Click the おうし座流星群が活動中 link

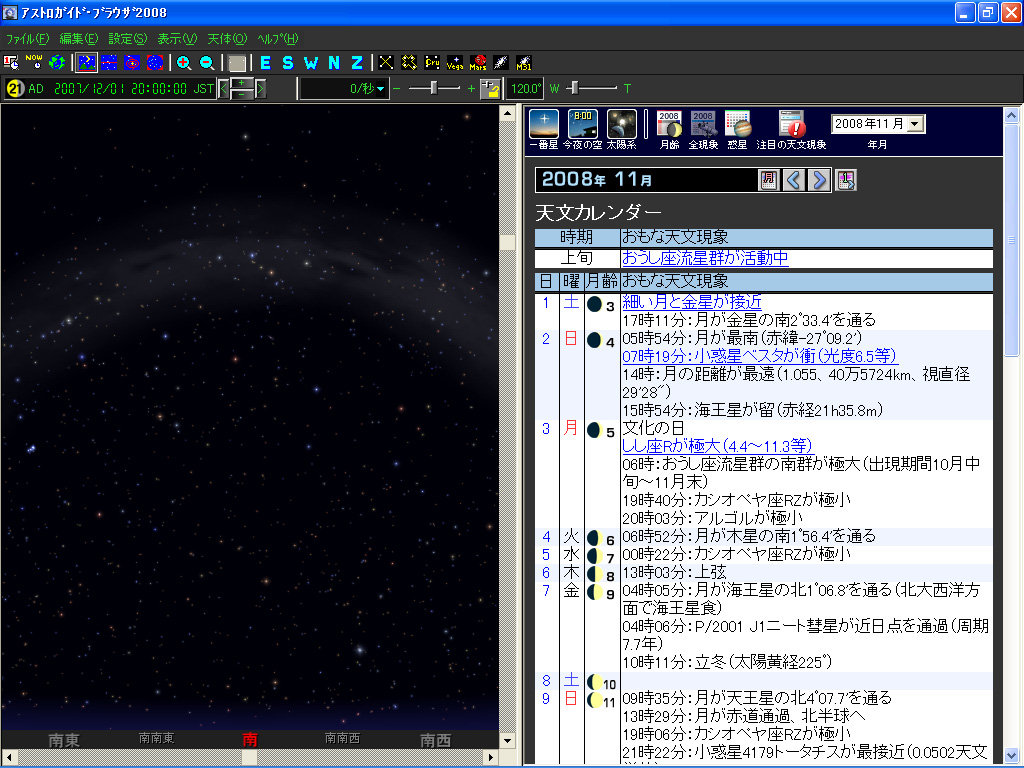click(x=705, y=258)
